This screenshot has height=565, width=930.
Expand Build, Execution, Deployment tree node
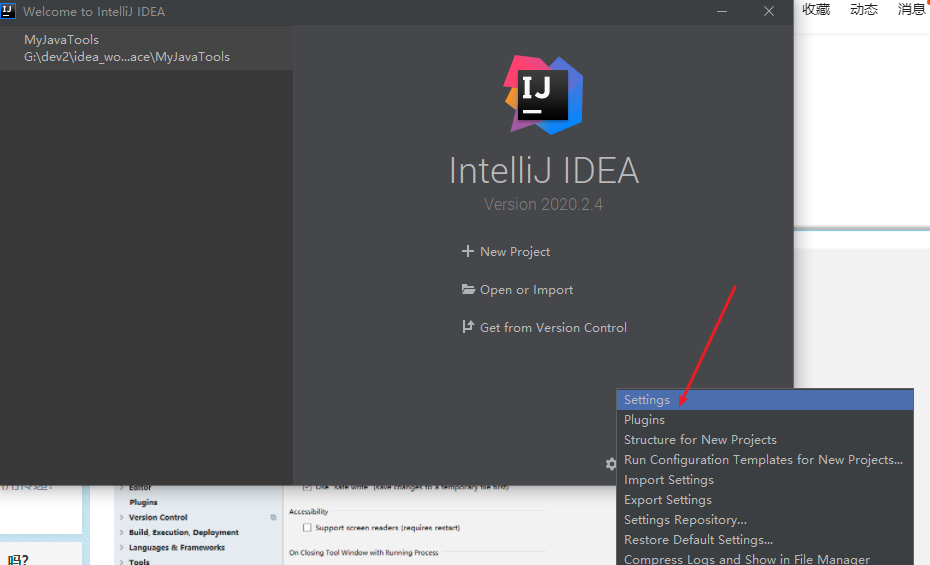tap(122, 532)
